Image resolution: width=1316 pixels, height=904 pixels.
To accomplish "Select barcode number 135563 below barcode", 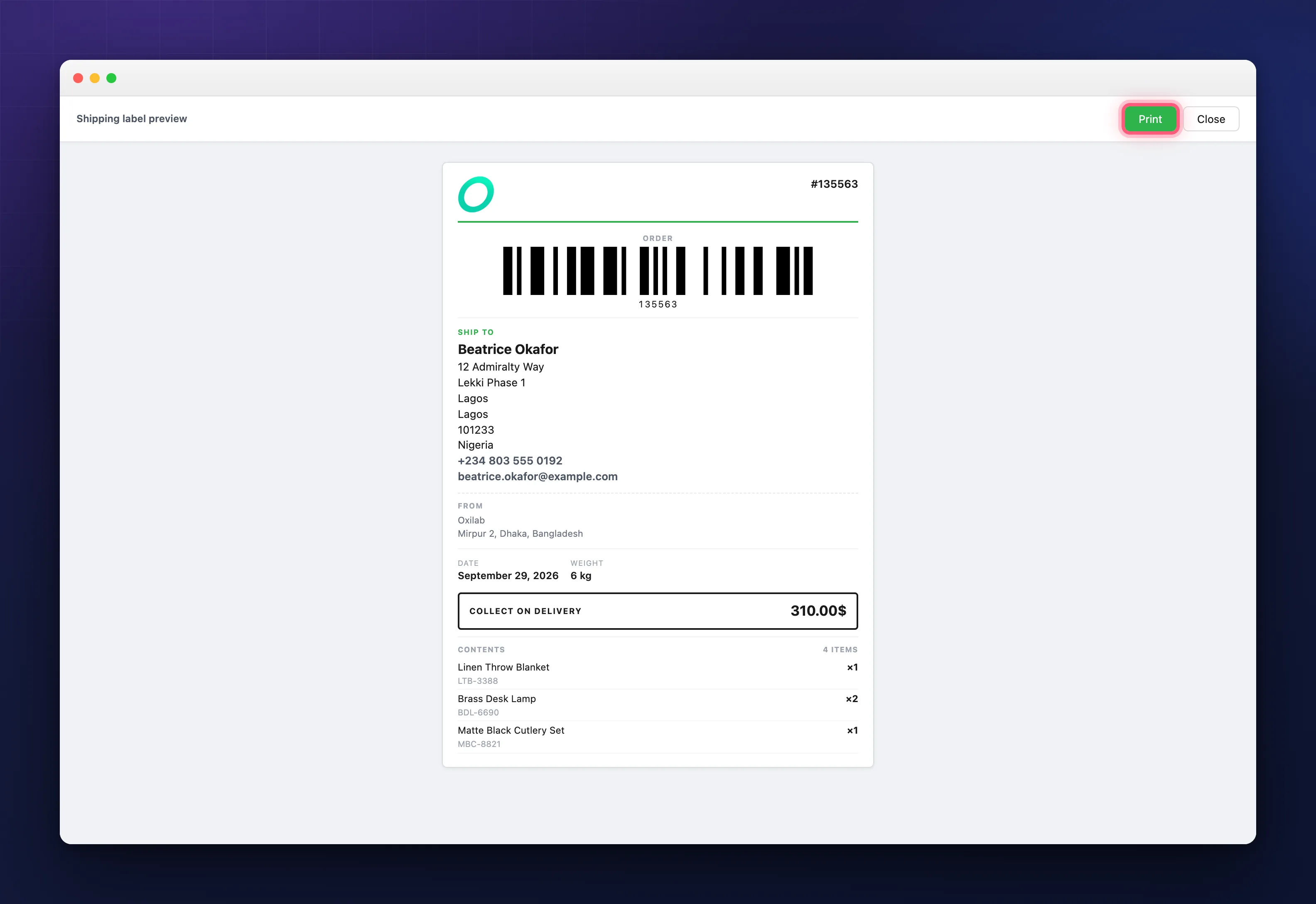I will (x=658, y=304).
